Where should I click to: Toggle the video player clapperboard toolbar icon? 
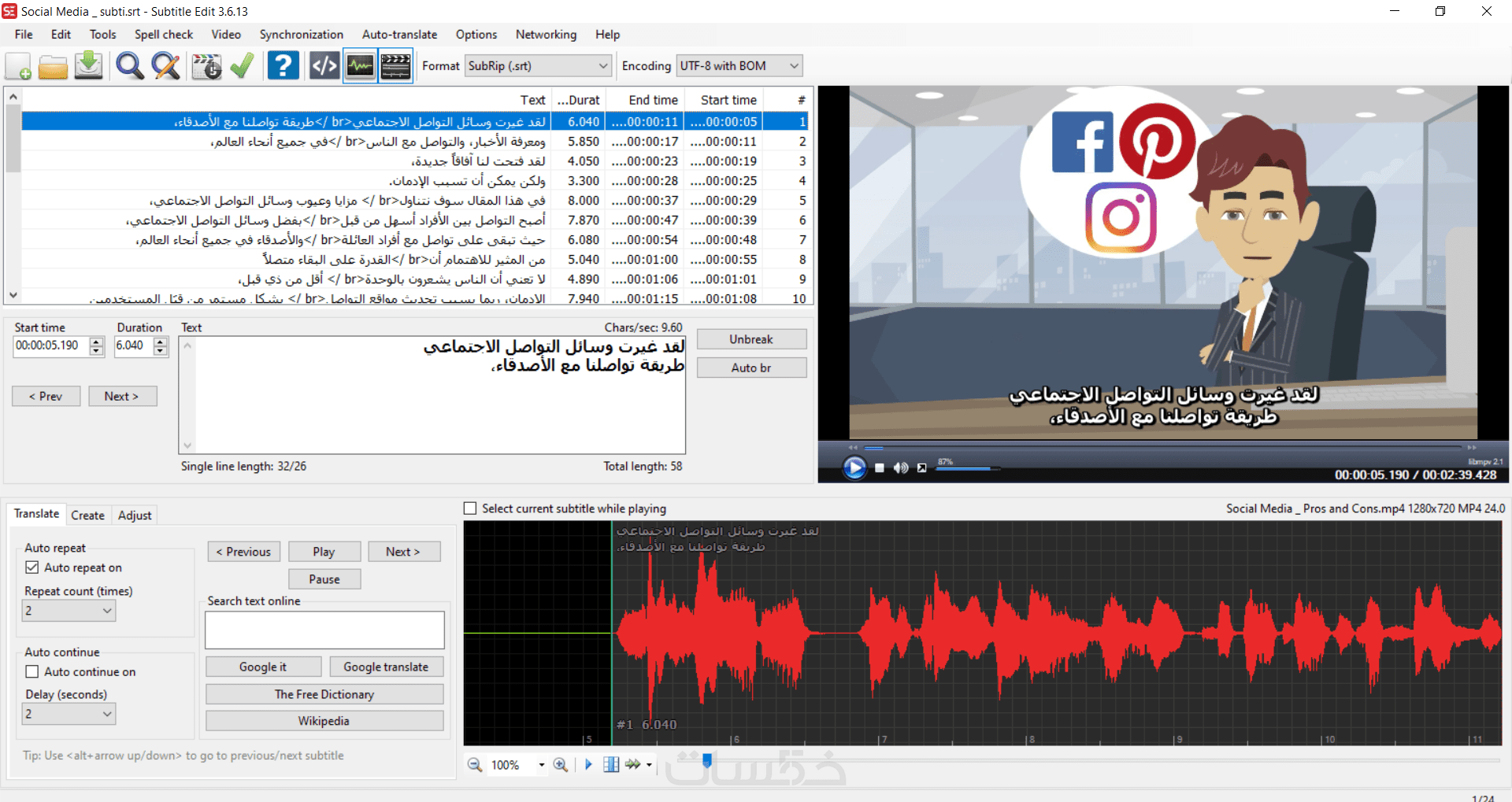coord(396,66)
